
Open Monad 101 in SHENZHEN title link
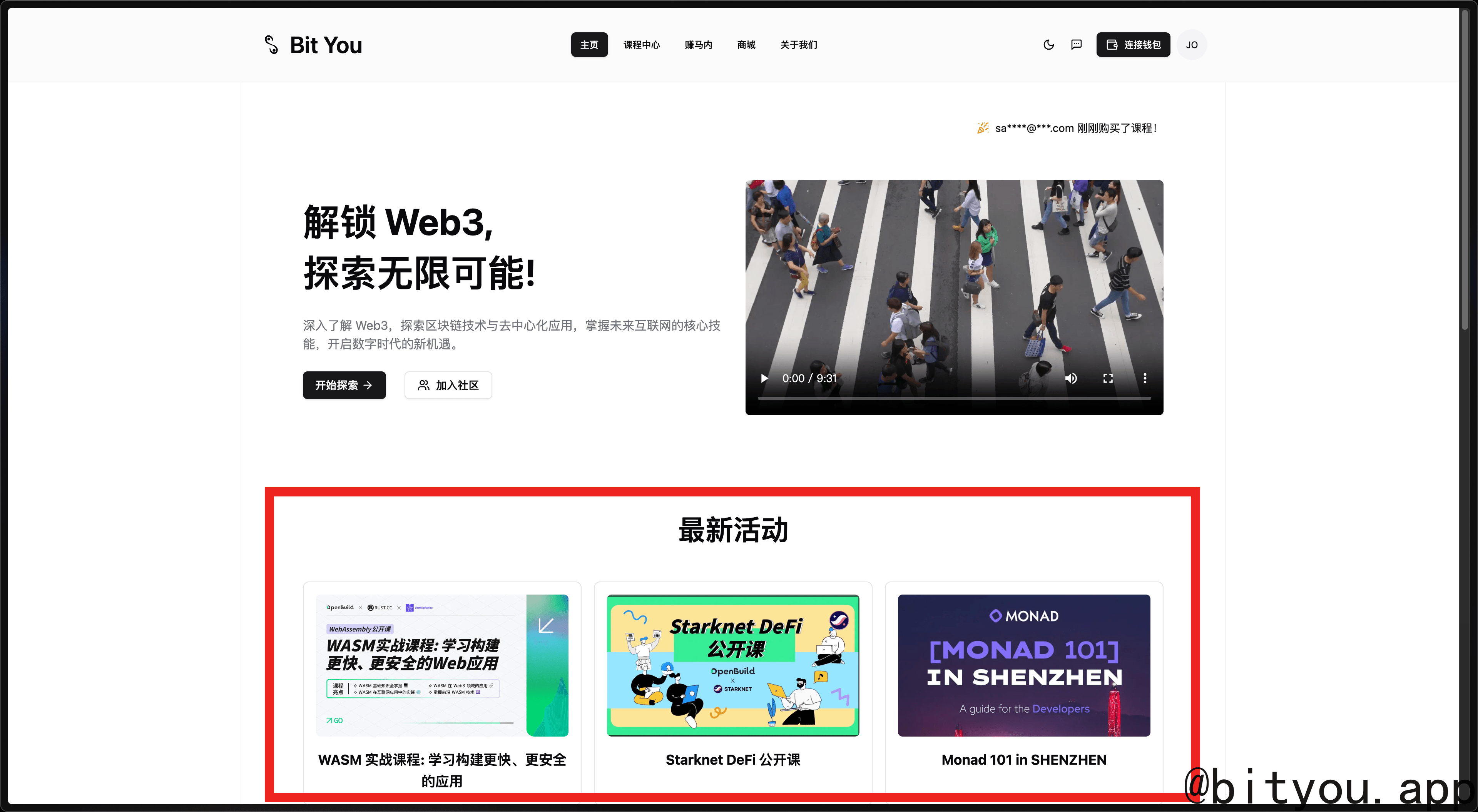click(x=1023, y=760)
